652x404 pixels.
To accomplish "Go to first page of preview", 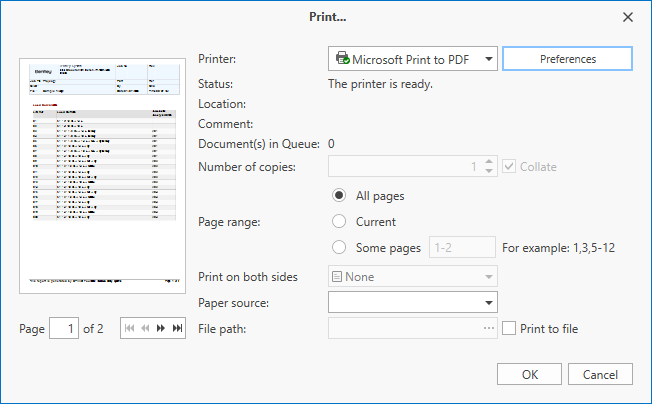I will tap(129, 328).
